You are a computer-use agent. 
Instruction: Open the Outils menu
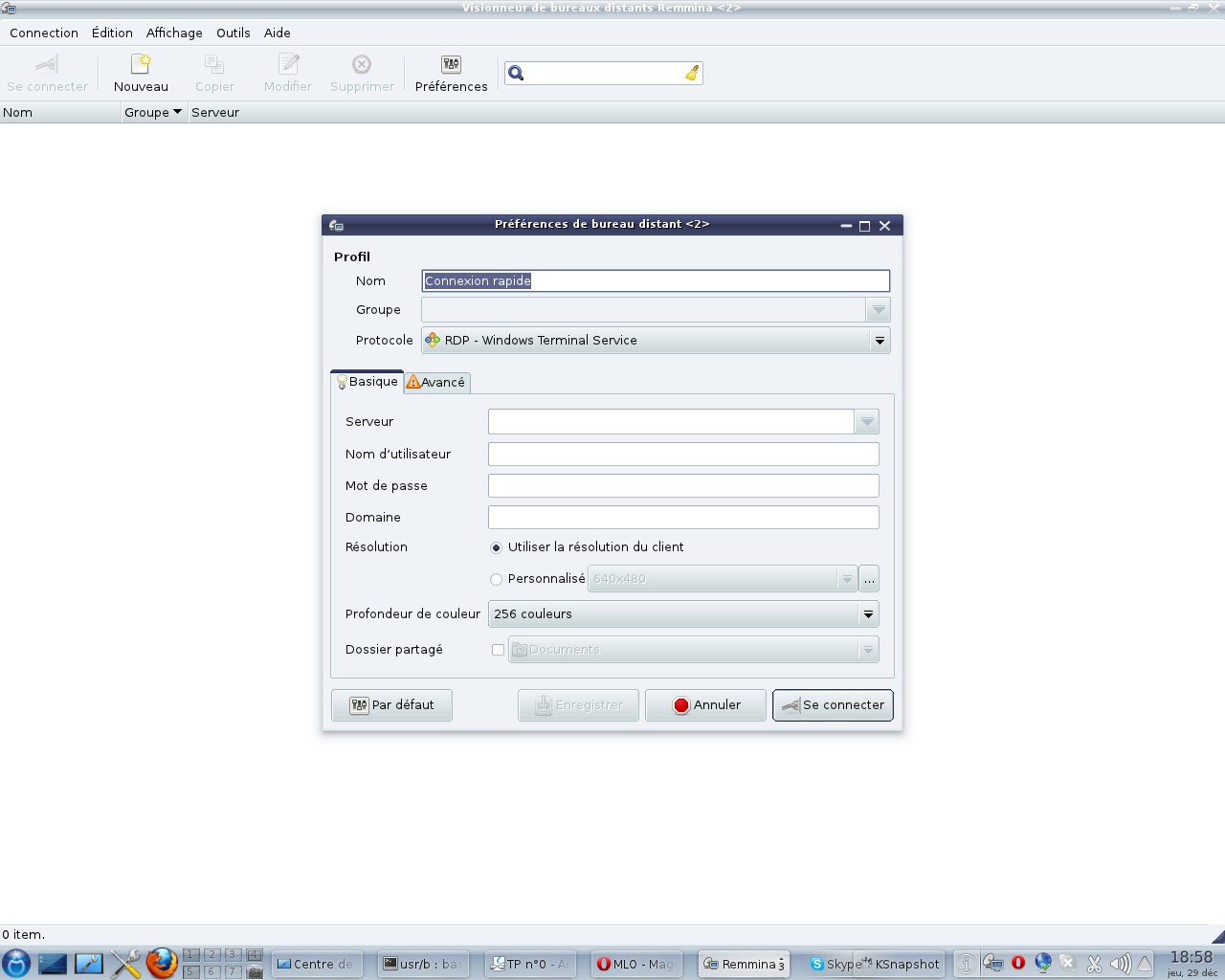234,33
